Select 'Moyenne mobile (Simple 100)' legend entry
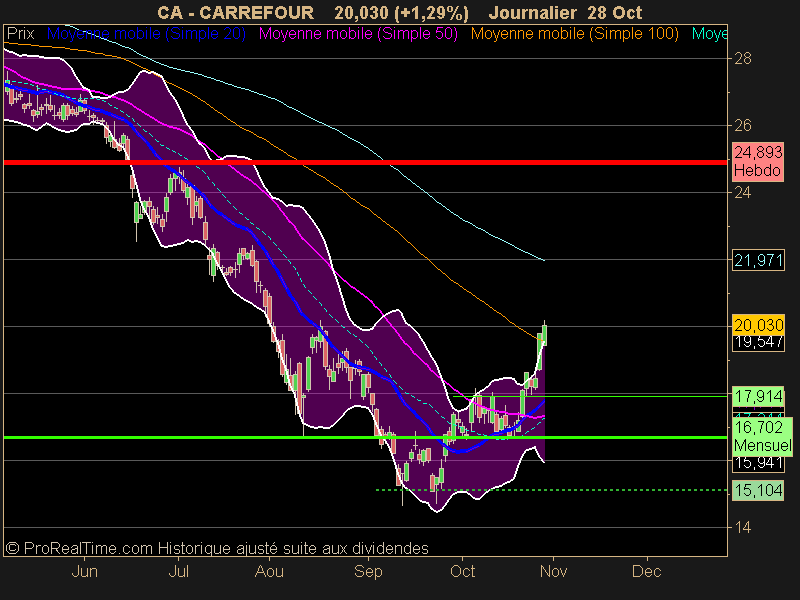800x600 pixels. [574, 34]
